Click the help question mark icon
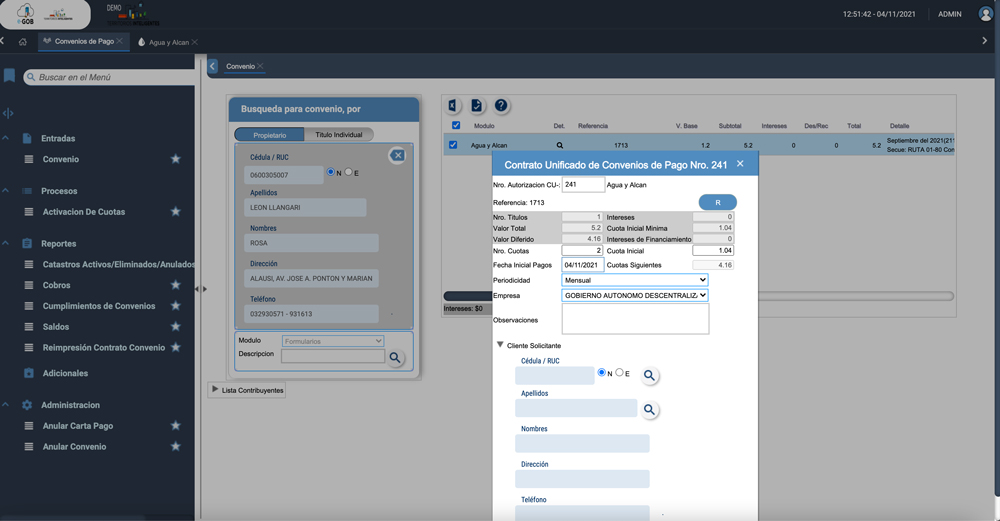Viewport: 1000px width, 521px height. 502,106
